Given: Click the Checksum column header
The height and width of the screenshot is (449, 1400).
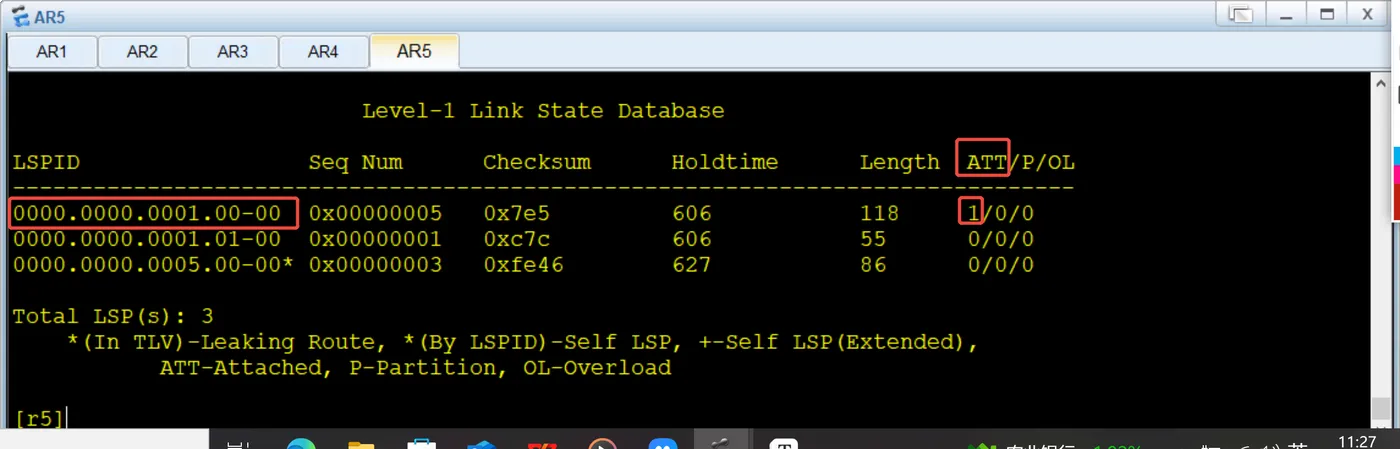Looking at the screenshot, I should tap(537, 162).
